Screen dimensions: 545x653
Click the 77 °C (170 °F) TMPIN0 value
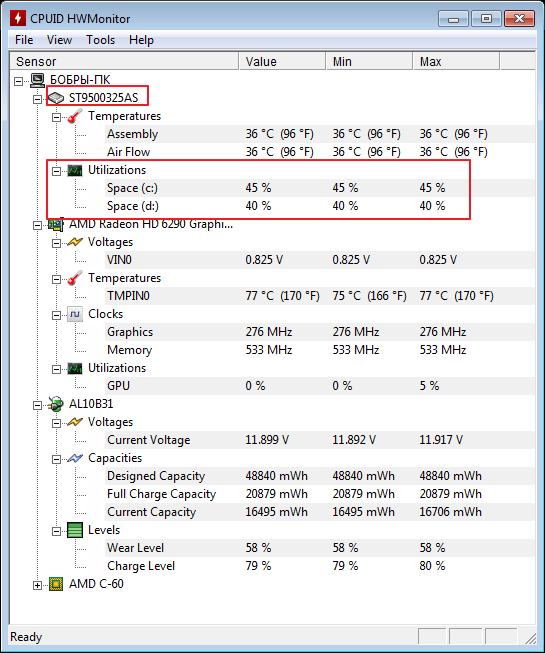click(x=282, y=296)
